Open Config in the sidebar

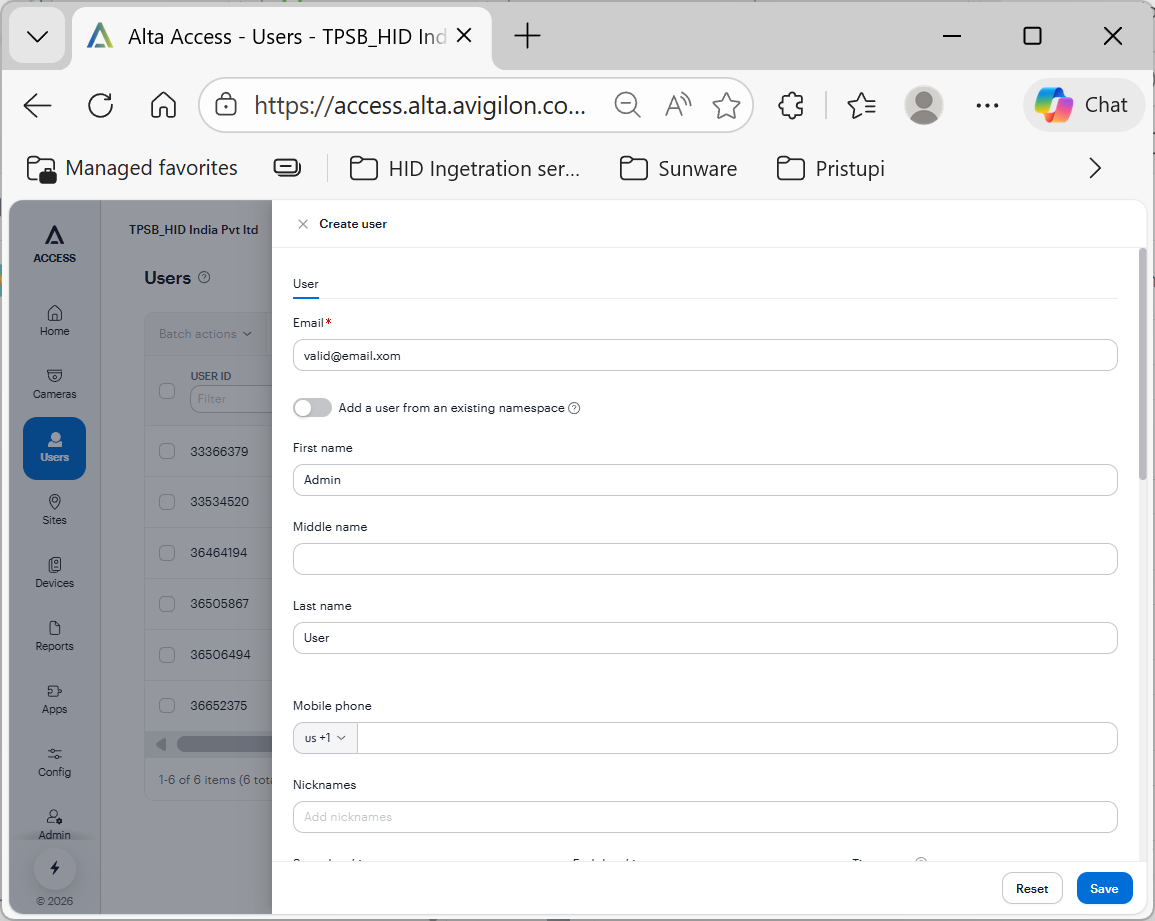55,762
